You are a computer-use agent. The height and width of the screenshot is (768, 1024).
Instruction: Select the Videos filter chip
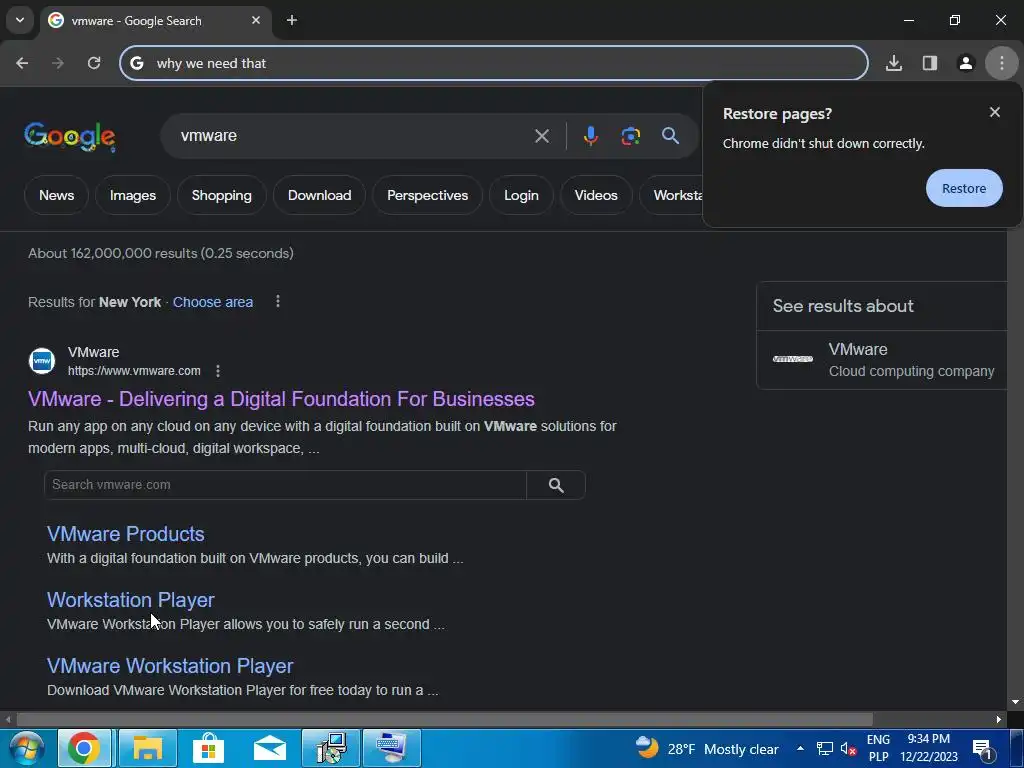596,195
